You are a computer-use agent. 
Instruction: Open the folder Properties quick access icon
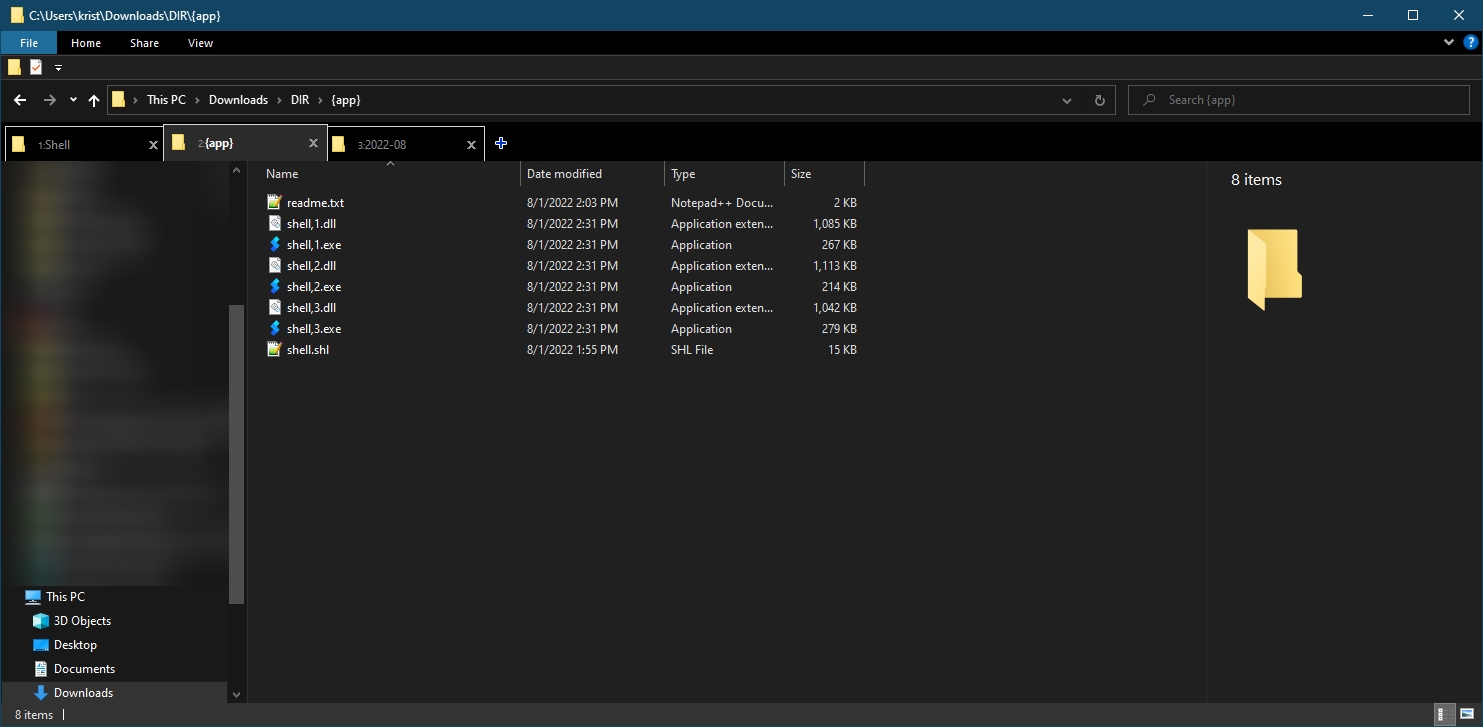[14, 66]
